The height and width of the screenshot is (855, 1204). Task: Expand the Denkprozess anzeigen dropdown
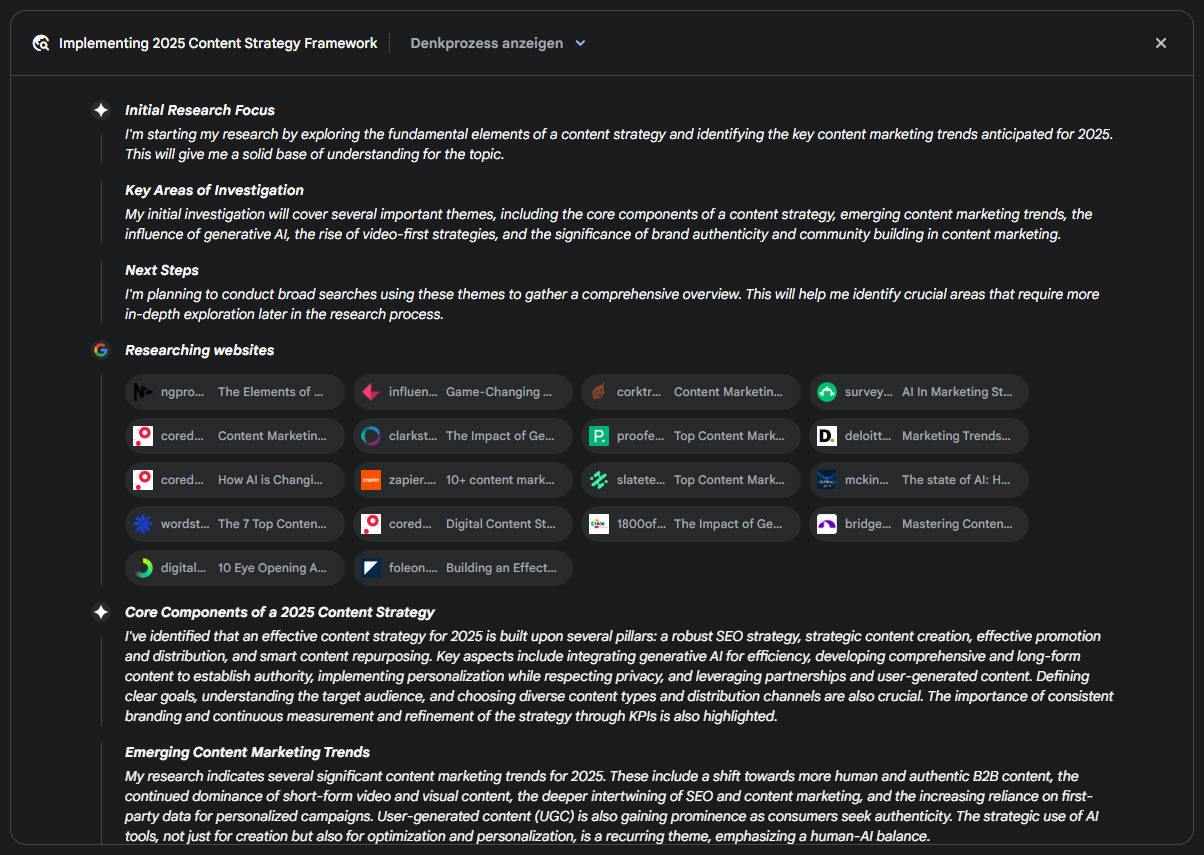487,43
